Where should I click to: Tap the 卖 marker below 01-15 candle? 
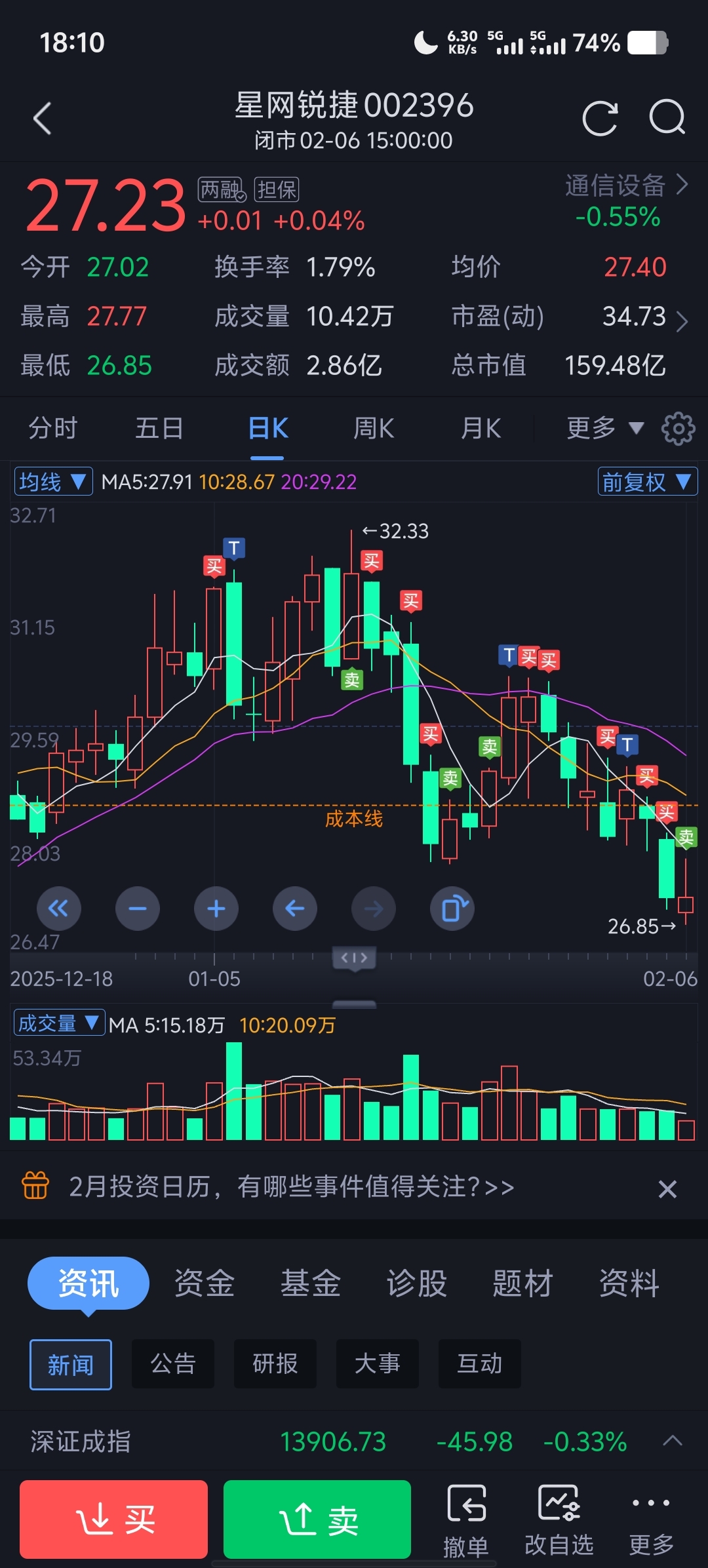[352, 680]
